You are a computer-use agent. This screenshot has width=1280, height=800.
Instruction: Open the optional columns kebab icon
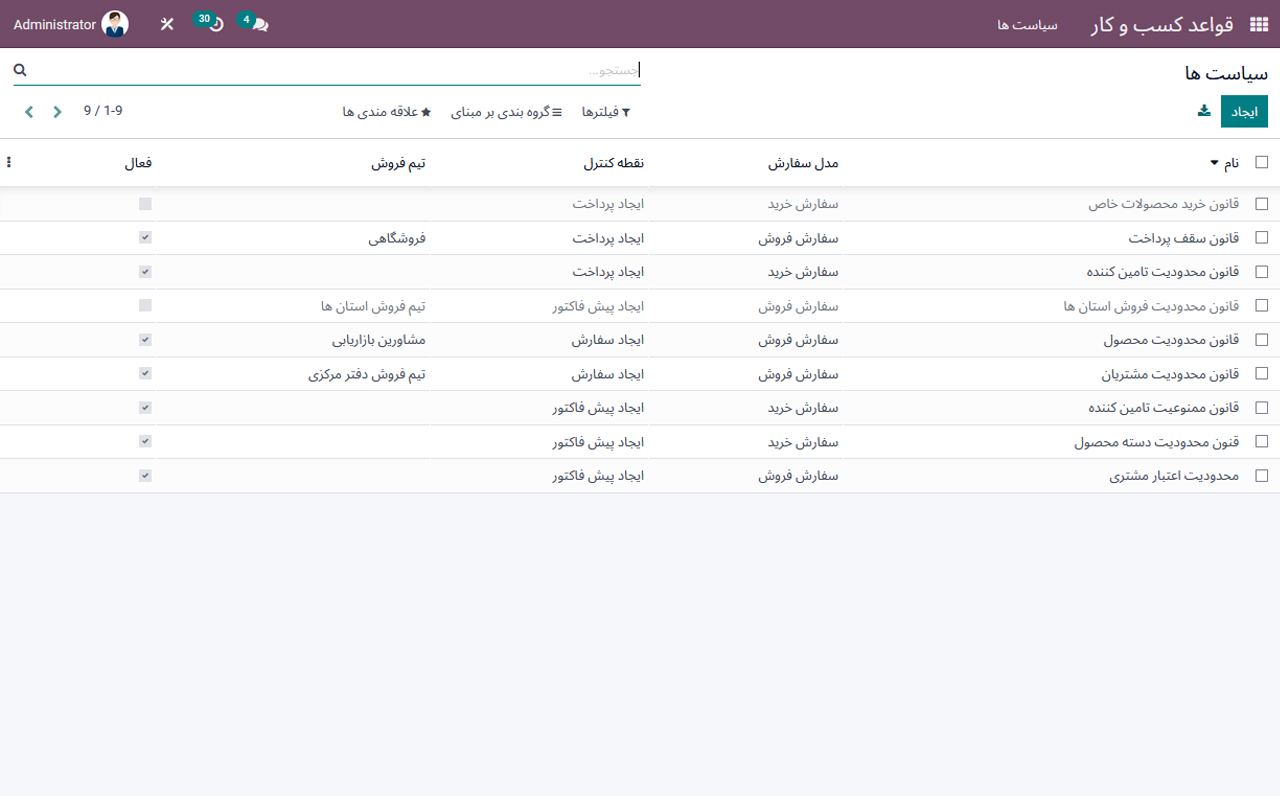point(8,161)
